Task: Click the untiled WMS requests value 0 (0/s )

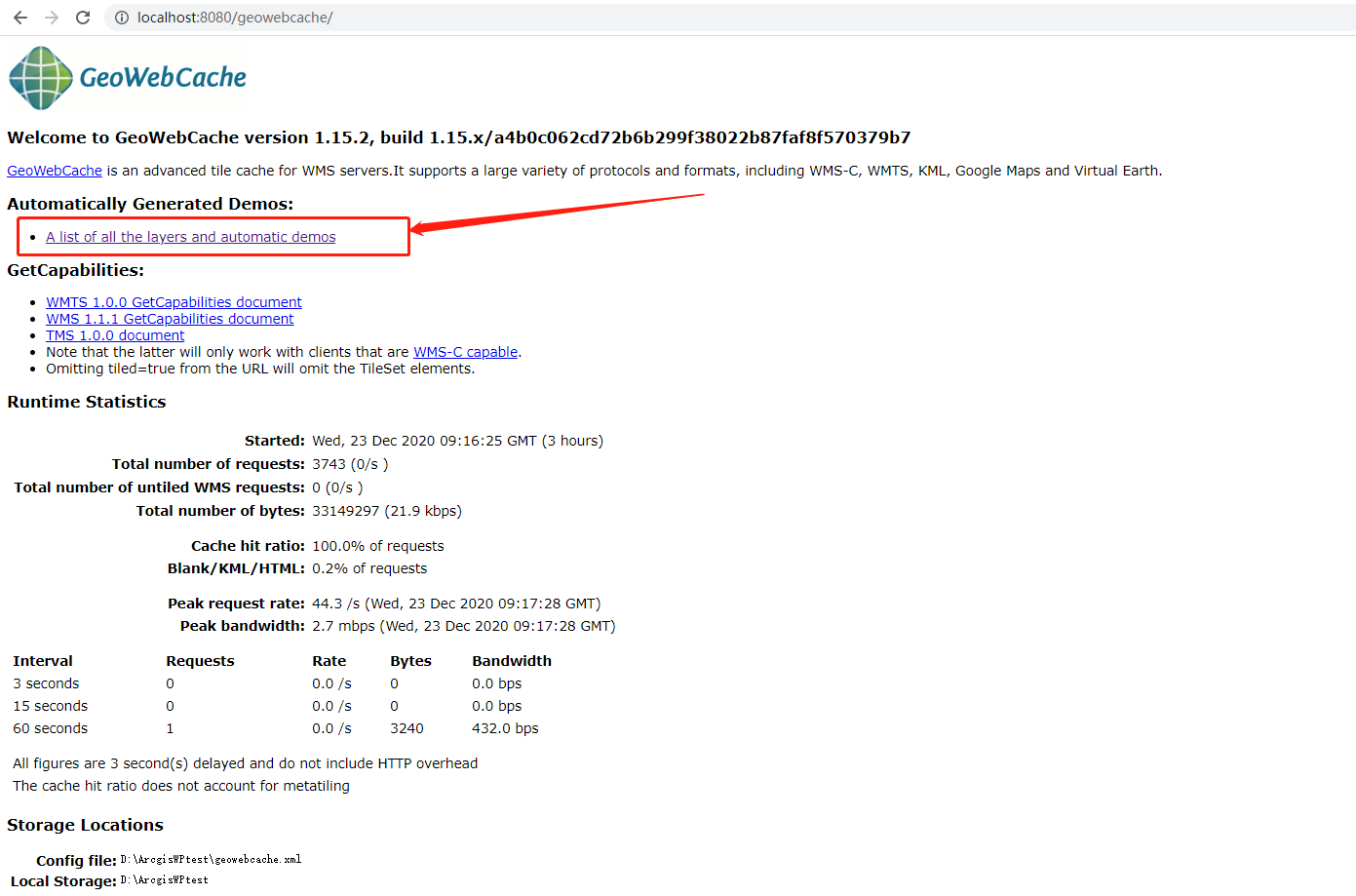Action: [337, 487]
